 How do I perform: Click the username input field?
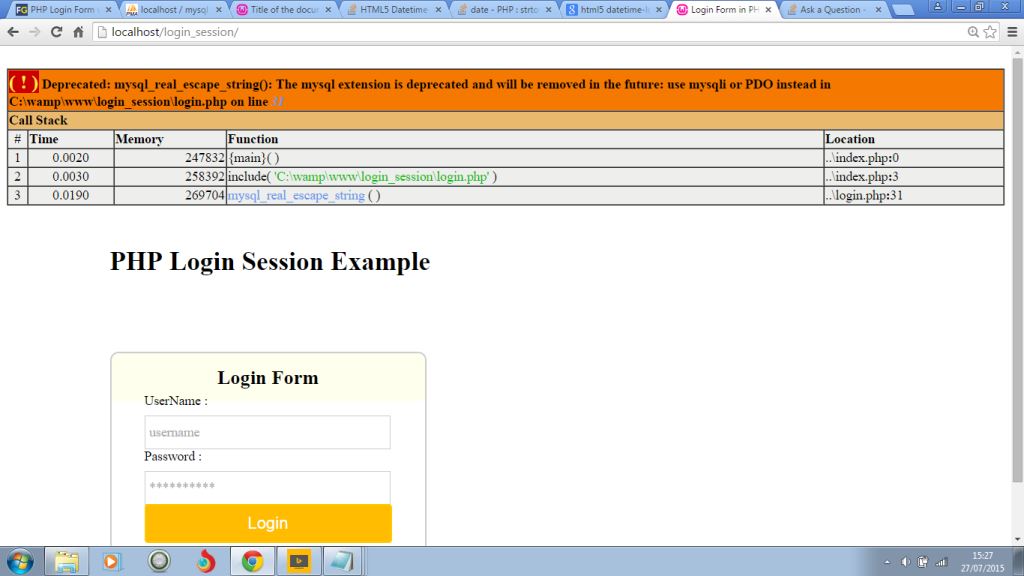point(267,431)
